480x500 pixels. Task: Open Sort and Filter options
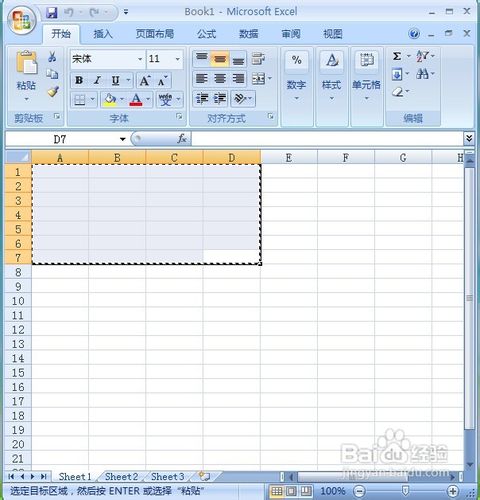(x=423, y=56)
